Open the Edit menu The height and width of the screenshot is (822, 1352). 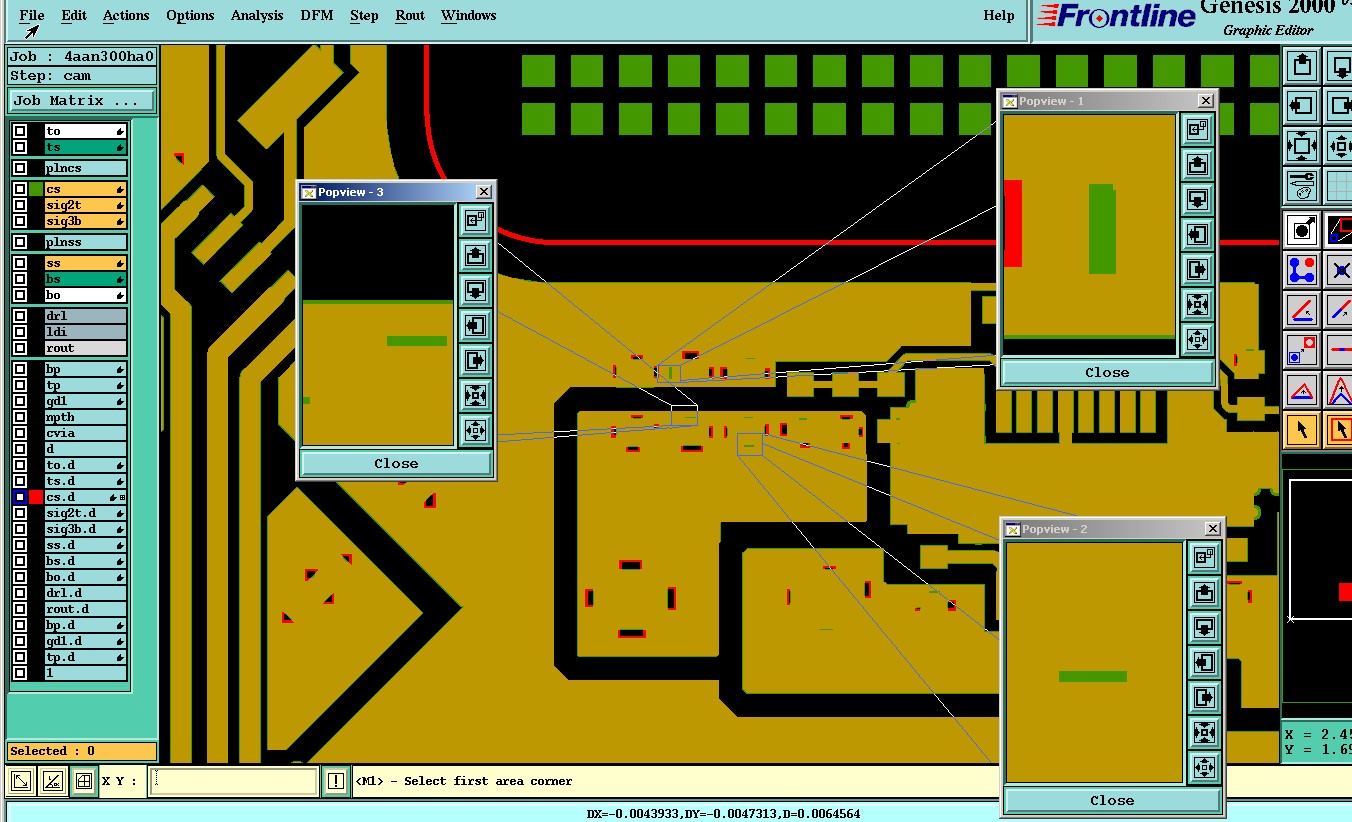click(73, 15)
